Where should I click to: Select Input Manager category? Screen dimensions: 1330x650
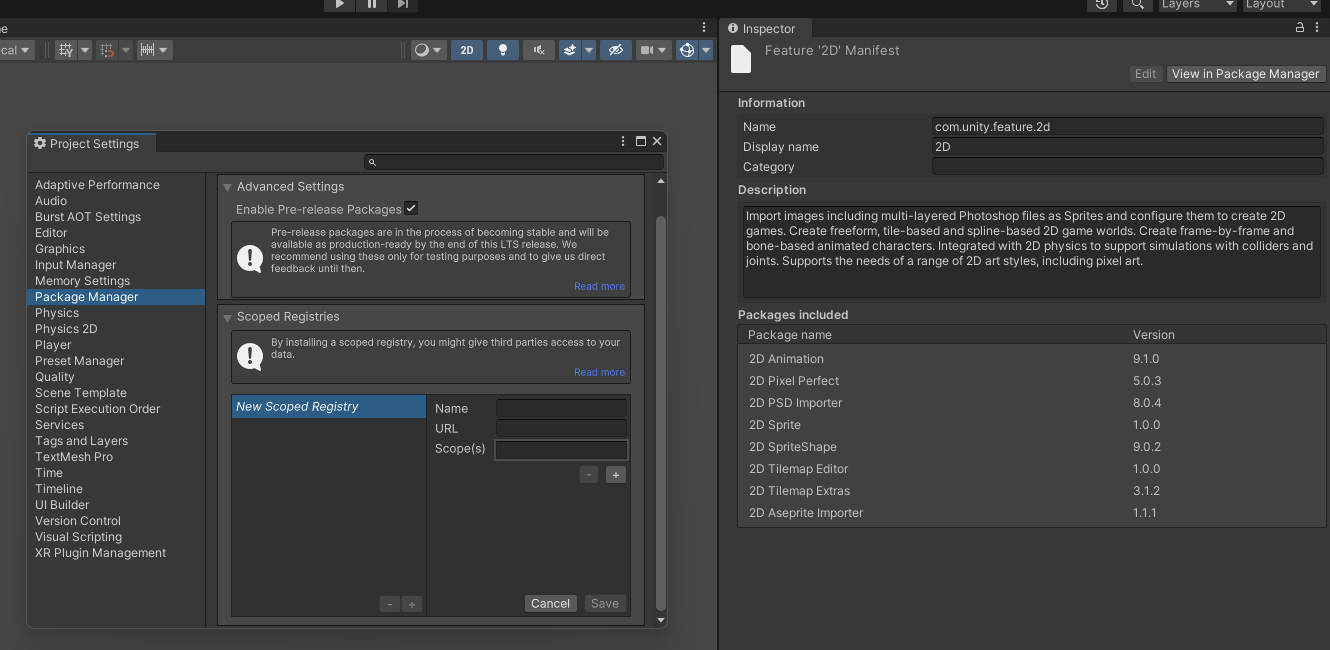click(75, 265)
